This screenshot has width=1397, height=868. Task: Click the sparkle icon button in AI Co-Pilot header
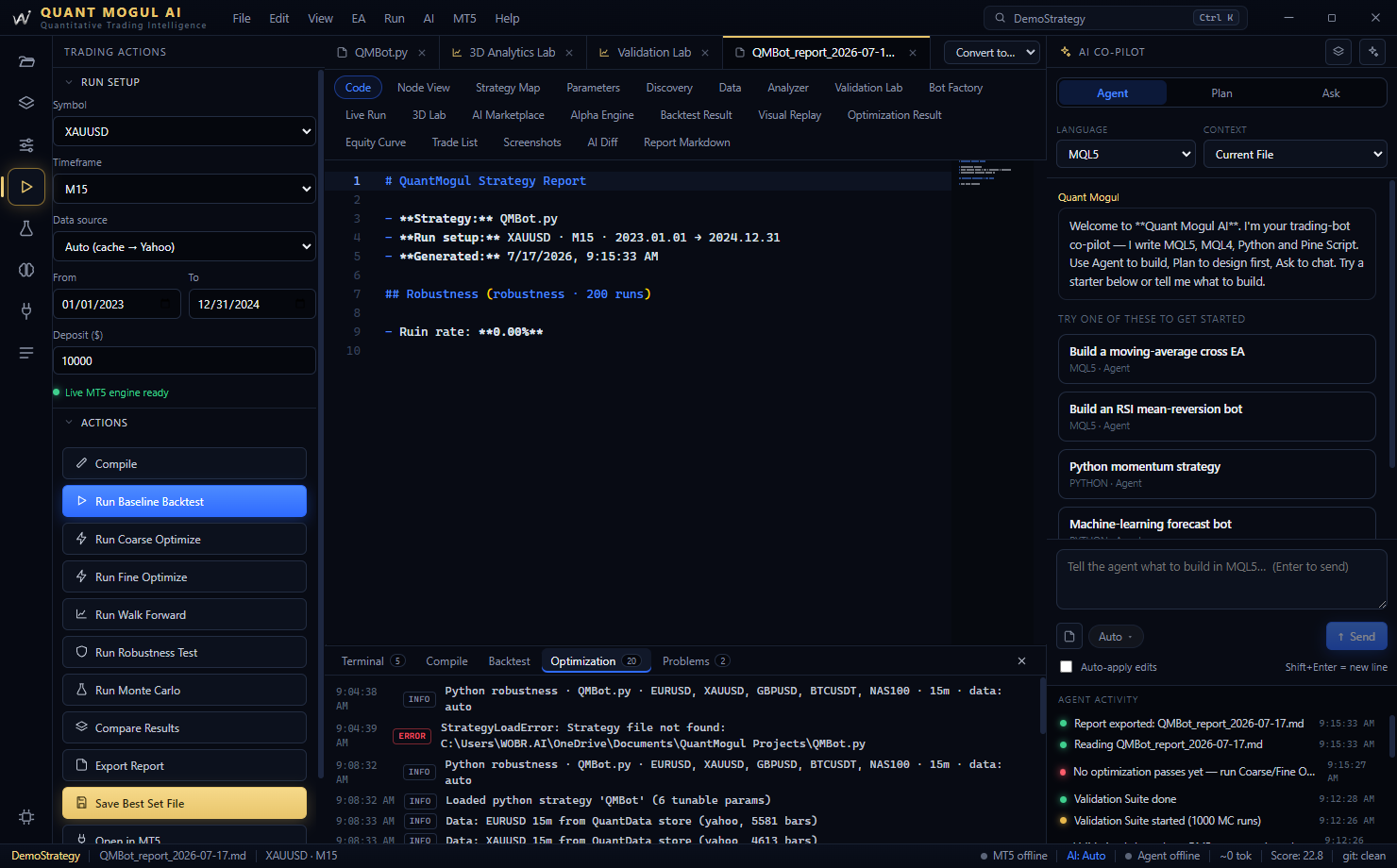(x=1373, y=52)
